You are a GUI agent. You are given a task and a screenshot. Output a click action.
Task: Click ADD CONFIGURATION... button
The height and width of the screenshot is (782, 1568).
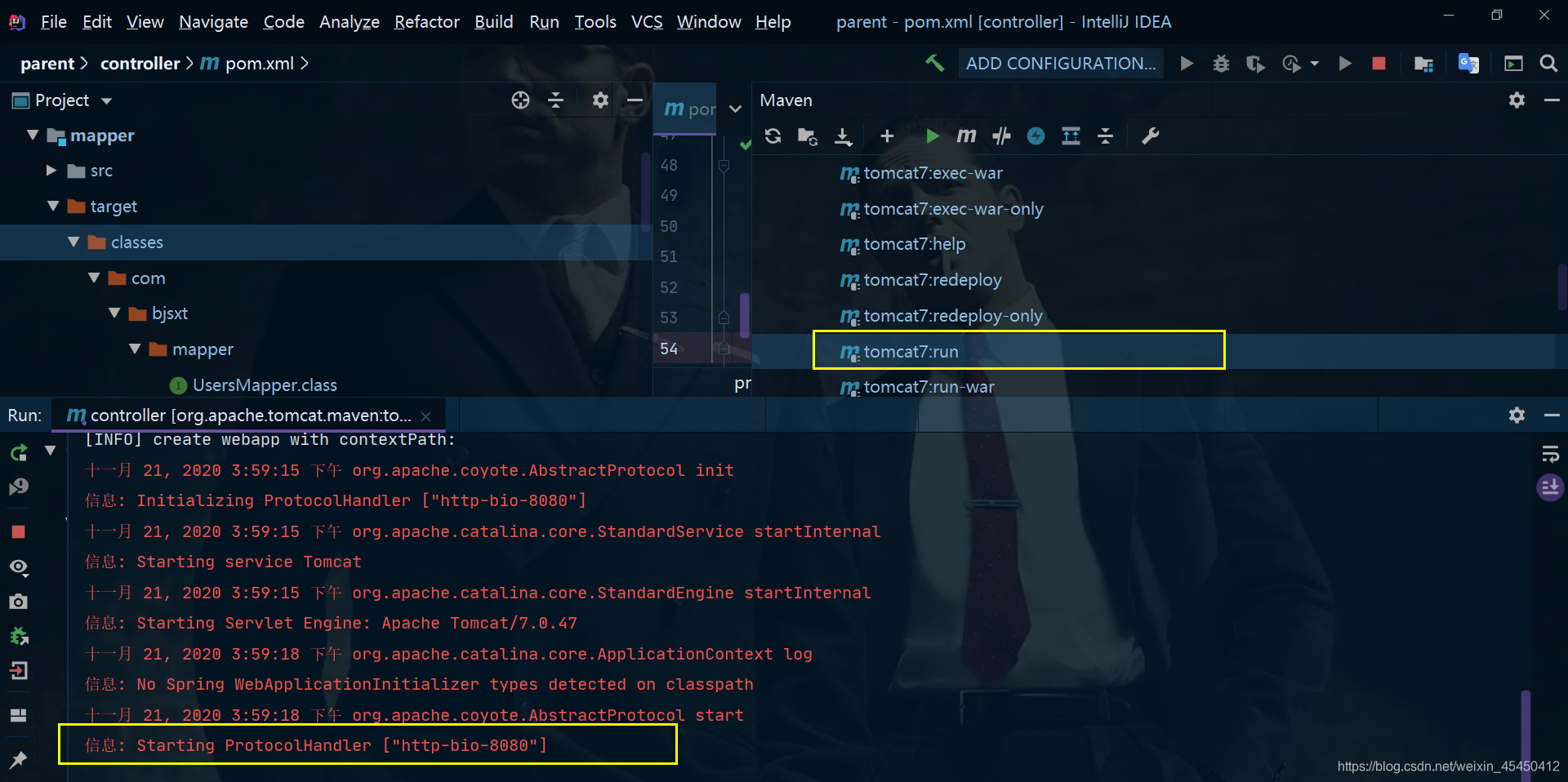coord(1061,64)
